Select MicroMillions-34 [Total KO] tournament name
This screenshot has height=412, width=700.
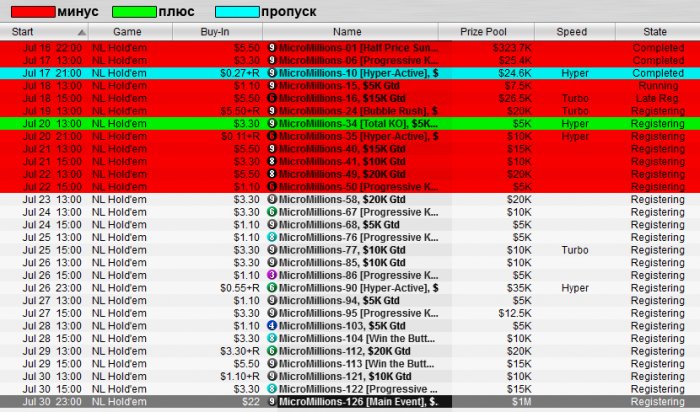point(358,124)
